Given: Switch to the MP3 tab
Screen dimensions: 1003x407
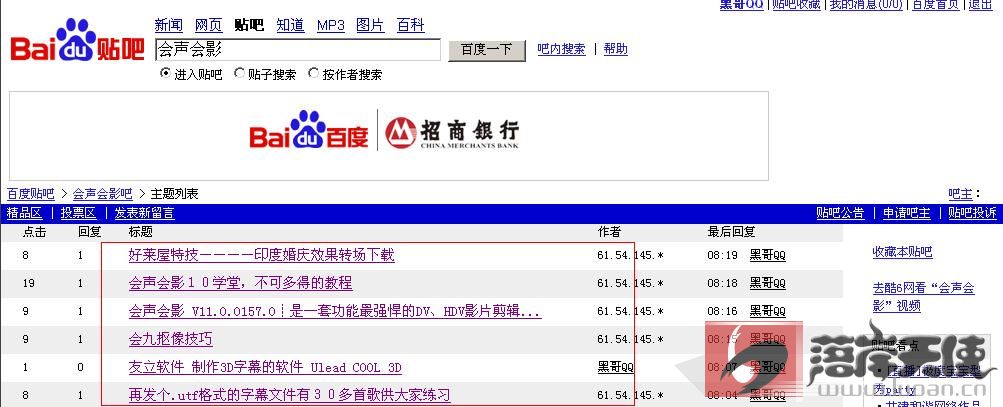Looking at the screenshot, I should pyautogui.click(x=331, y=26).
